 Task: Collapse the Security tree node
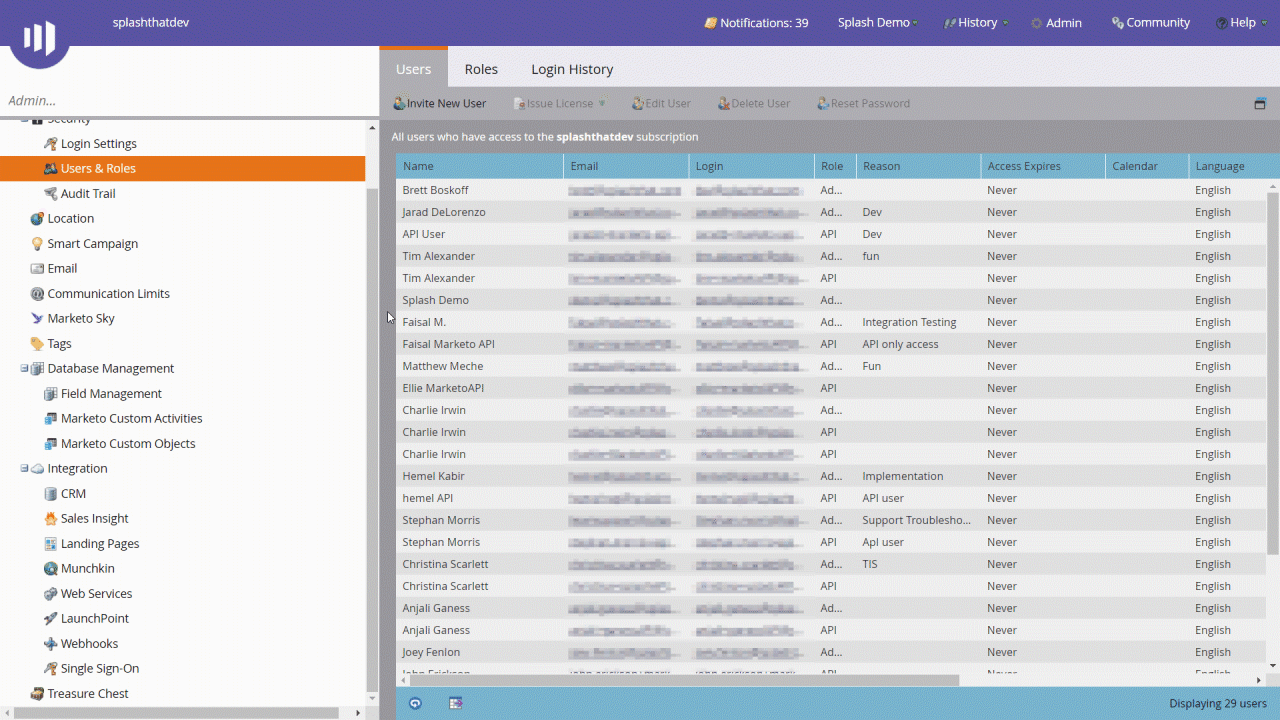[24, 120]
